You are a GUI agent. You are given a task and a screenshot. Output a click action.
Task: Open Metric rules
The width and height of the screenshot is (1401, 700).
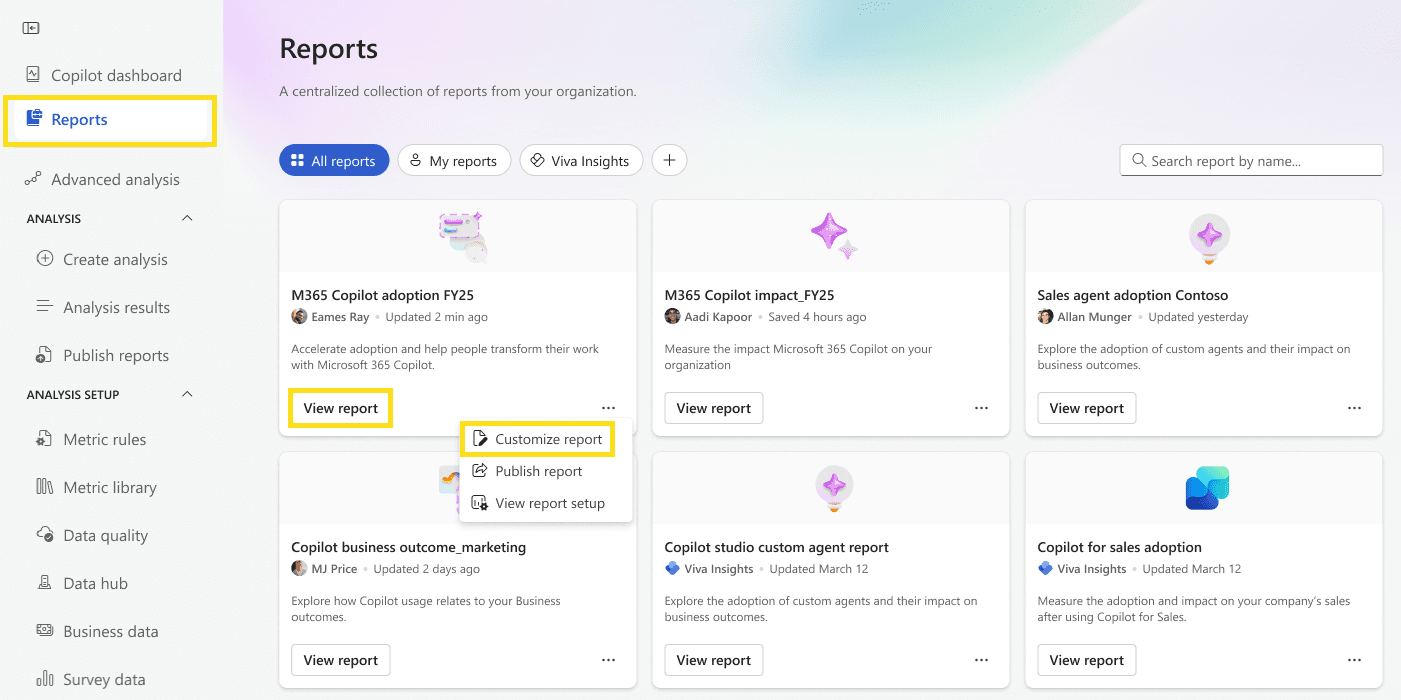[x=105, y=439]
